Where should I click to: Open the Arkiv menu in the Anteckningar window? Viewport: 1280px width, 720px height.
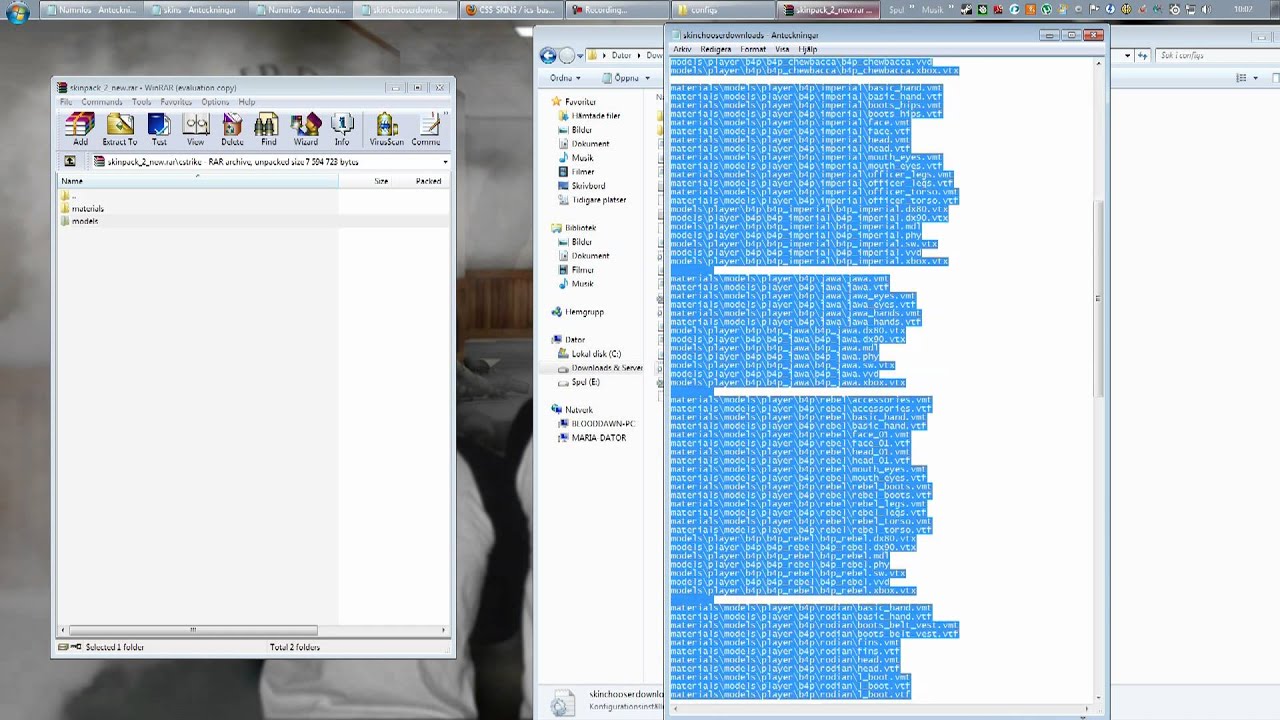[682, 49]
